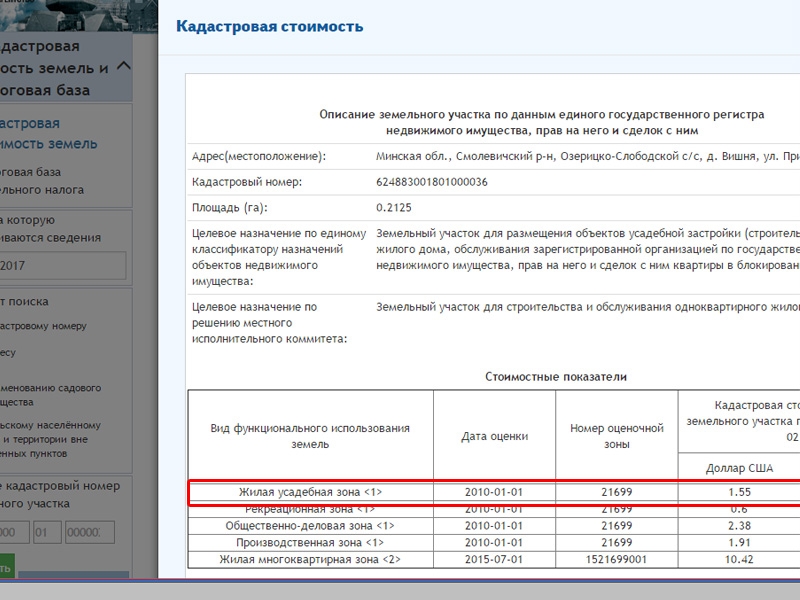Click the last cadastral number input field
Viewport: 800px width, 600px height.
coord(90,533)
